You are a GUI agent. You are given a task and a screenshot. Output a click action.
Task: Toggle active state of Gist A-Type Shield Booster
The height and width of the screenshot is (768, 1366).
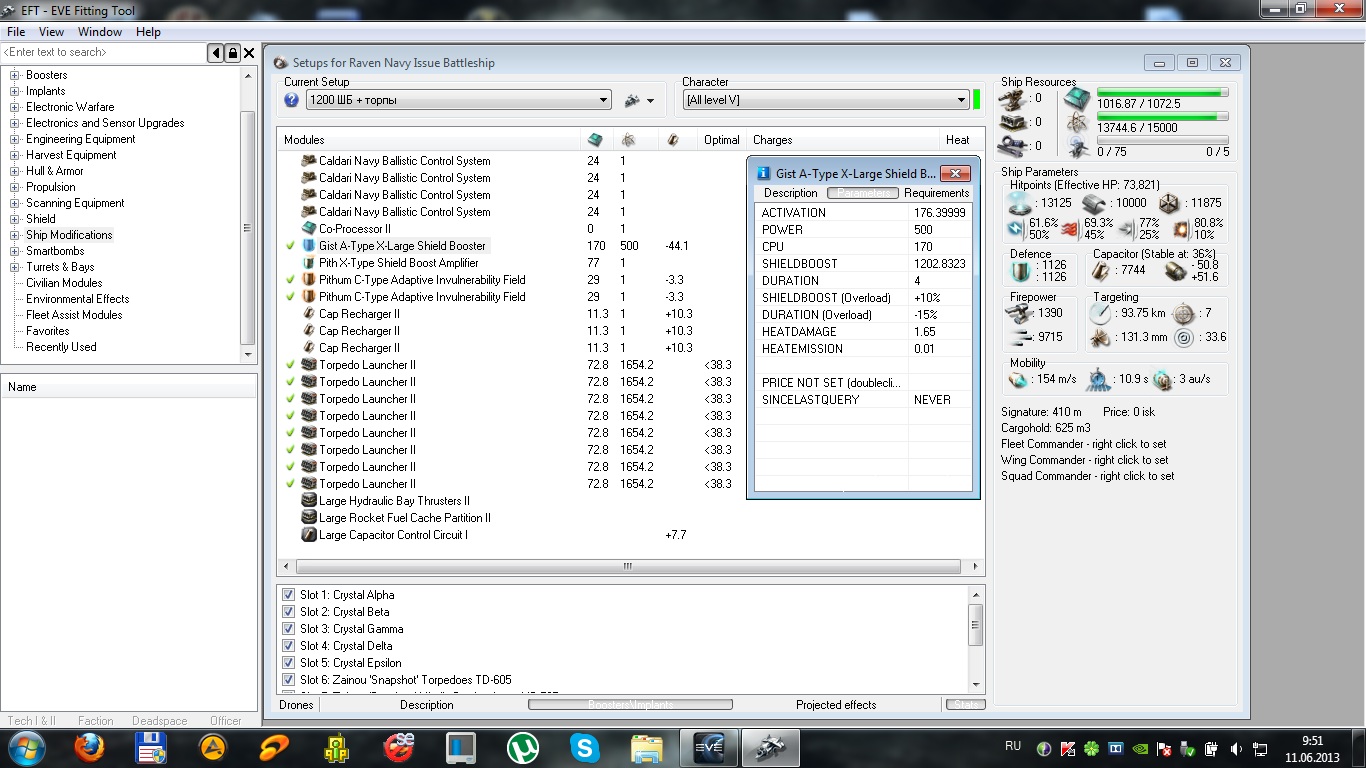[x=290, y=246]
